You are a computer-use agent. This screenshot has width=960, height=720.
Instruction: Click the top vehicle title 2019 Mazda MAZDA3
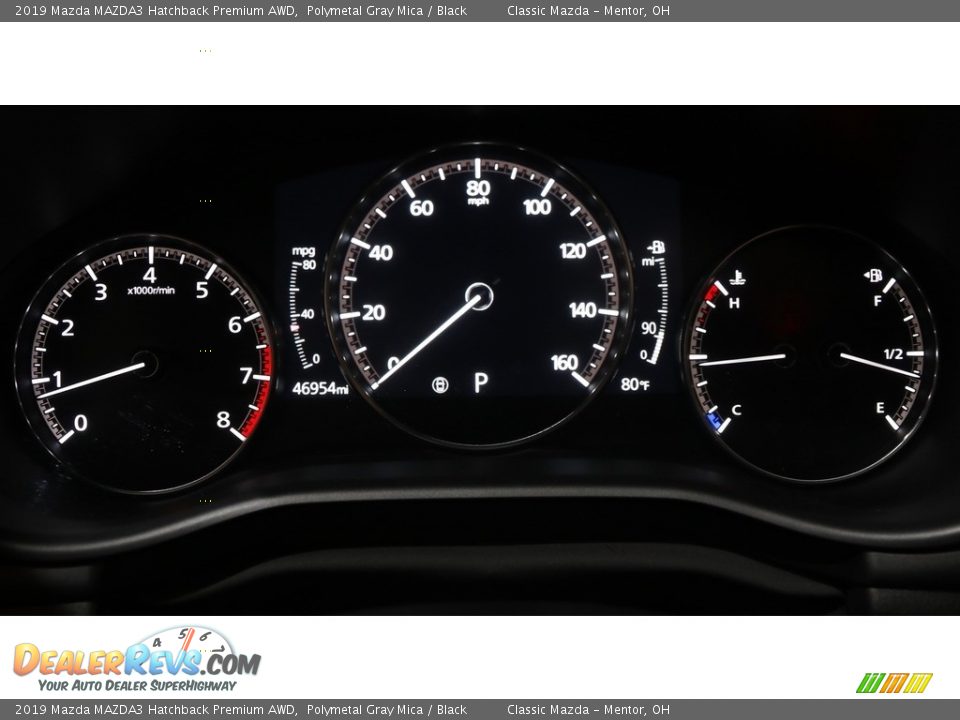pos(155,11)
